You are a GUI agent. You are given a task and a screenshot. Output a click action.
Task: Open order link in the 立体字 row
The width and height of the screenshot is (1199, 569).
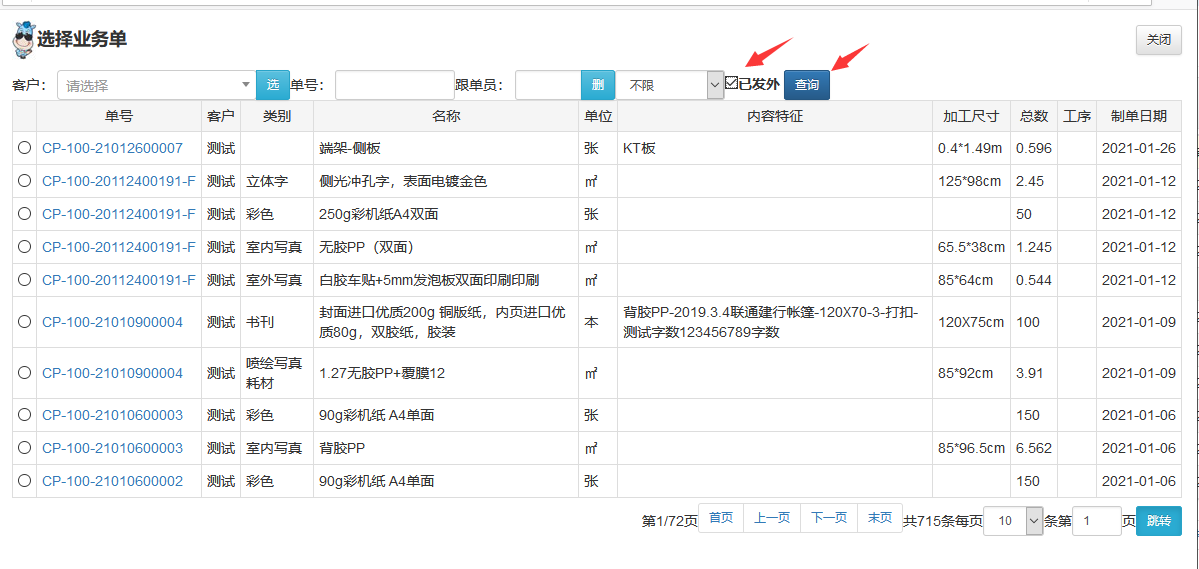pos(119,181)
